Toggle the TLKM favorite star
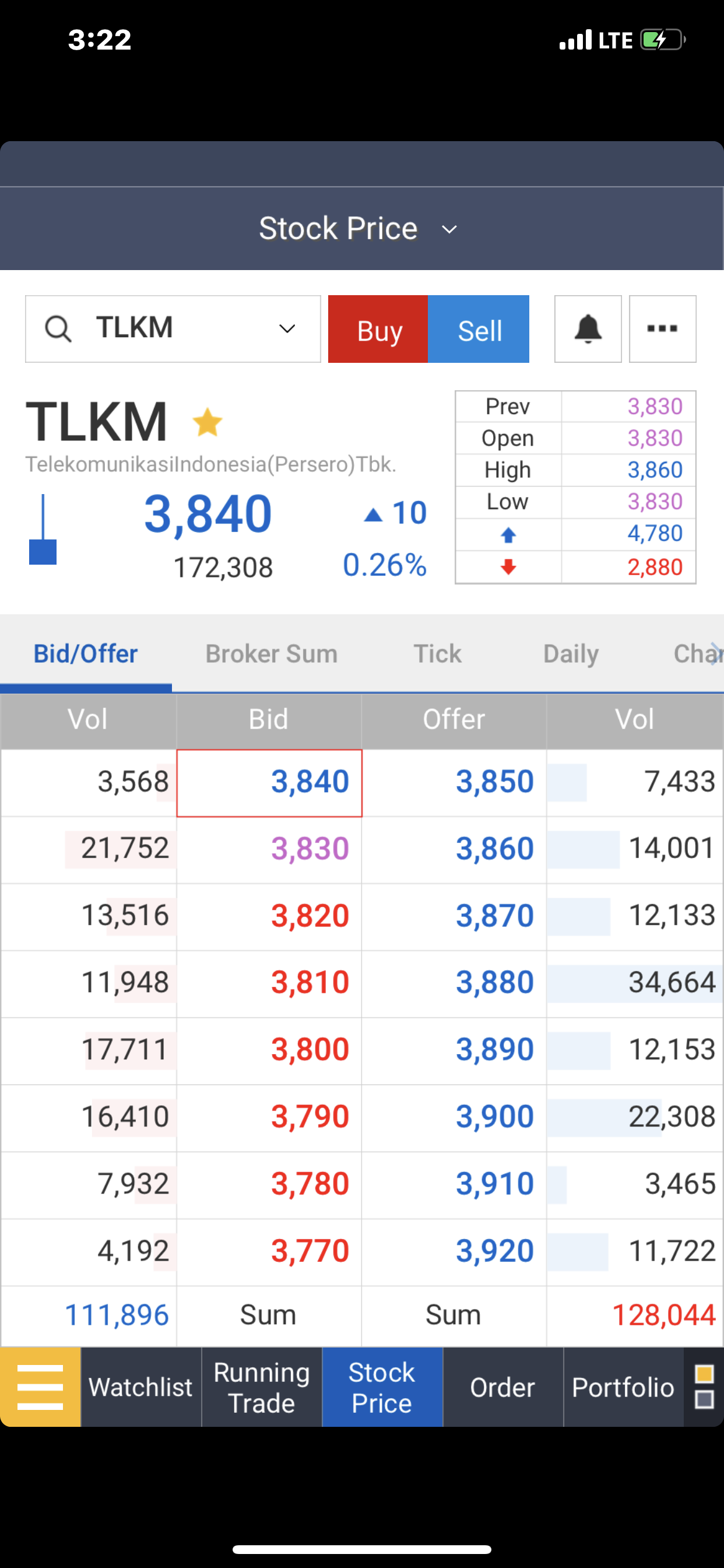Viewport: 724px width, 1568px height. pos(208,422)
